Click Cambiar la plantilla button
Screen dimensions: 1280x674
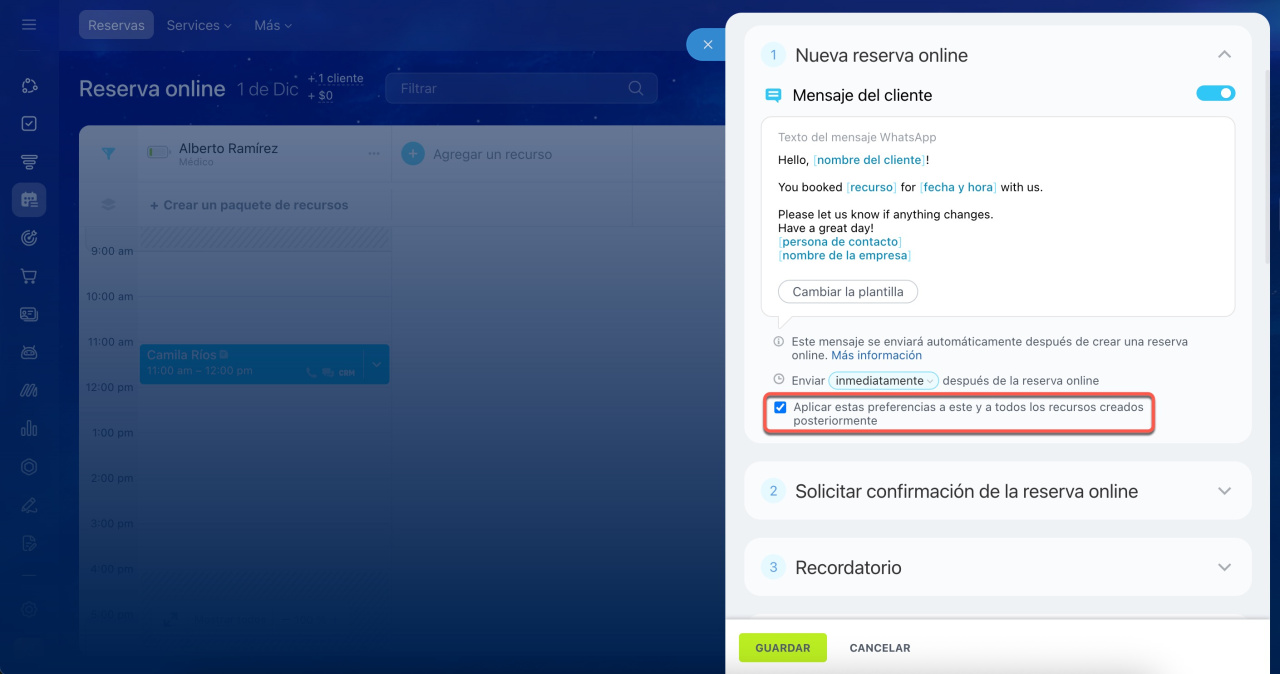[848, 292]
